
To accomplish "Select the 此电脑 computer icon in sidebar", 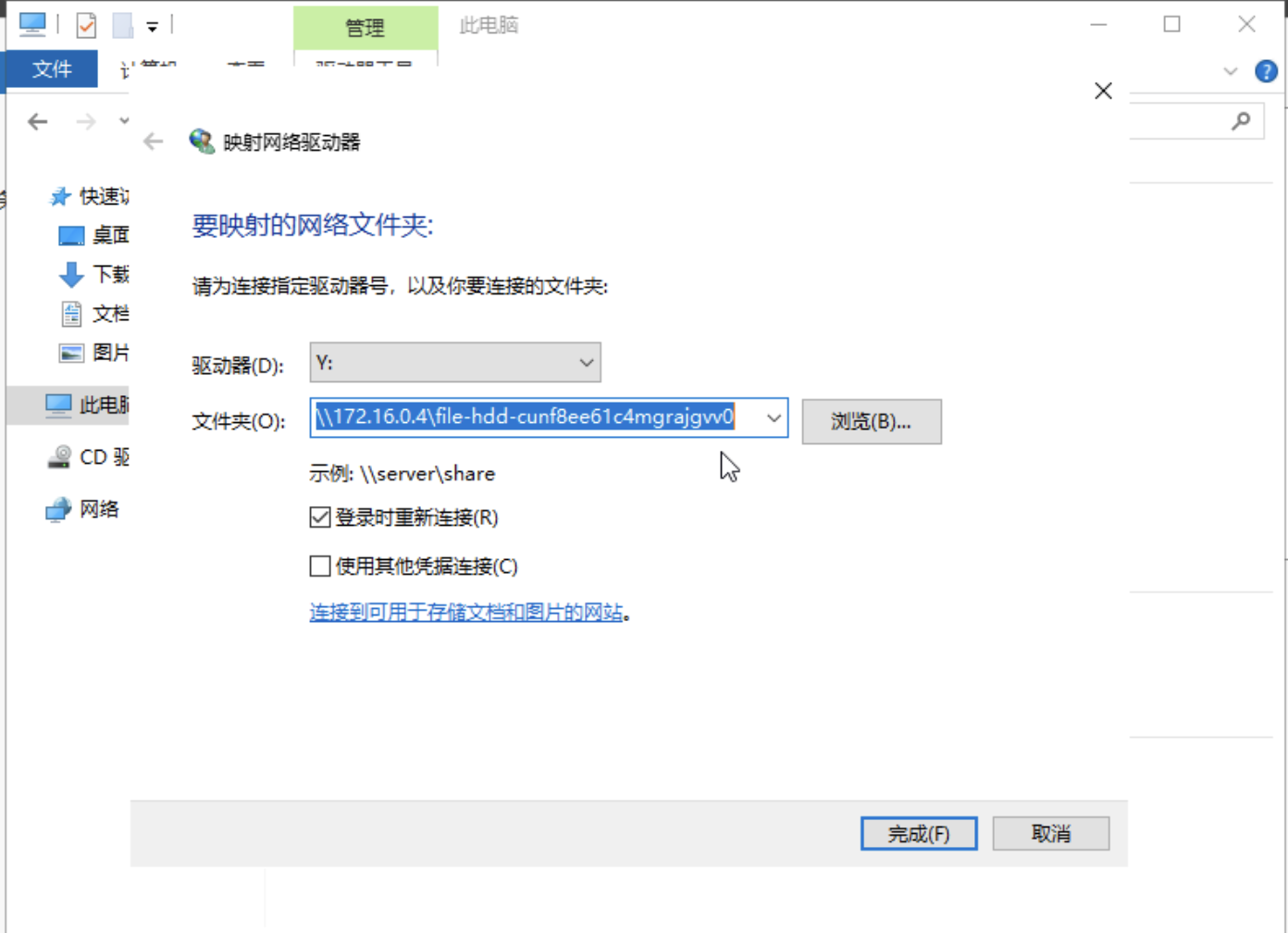I will point(58,404).
